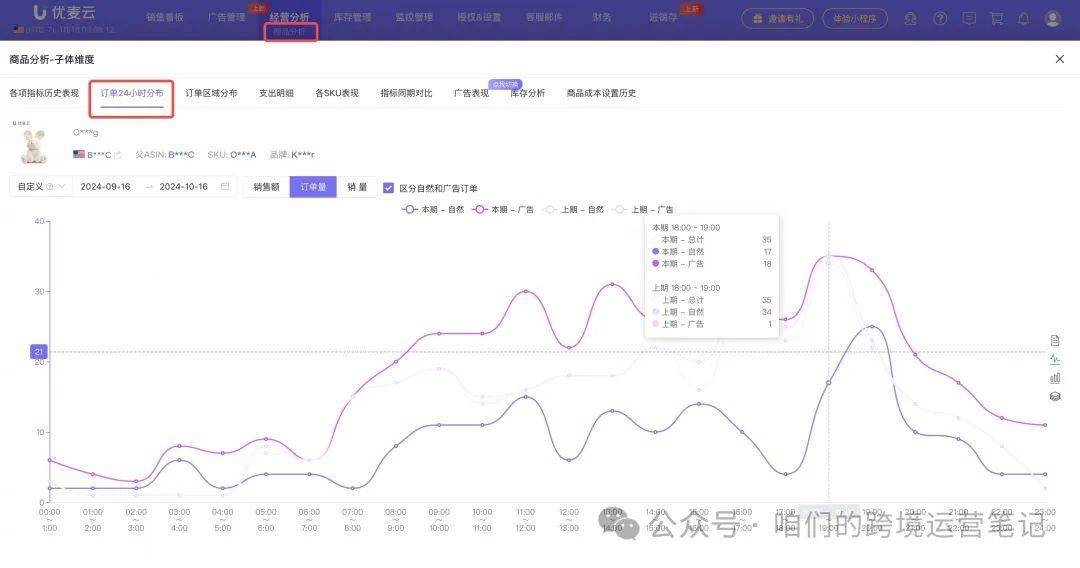Open 经营分析 in top navigation

point(289,17)
